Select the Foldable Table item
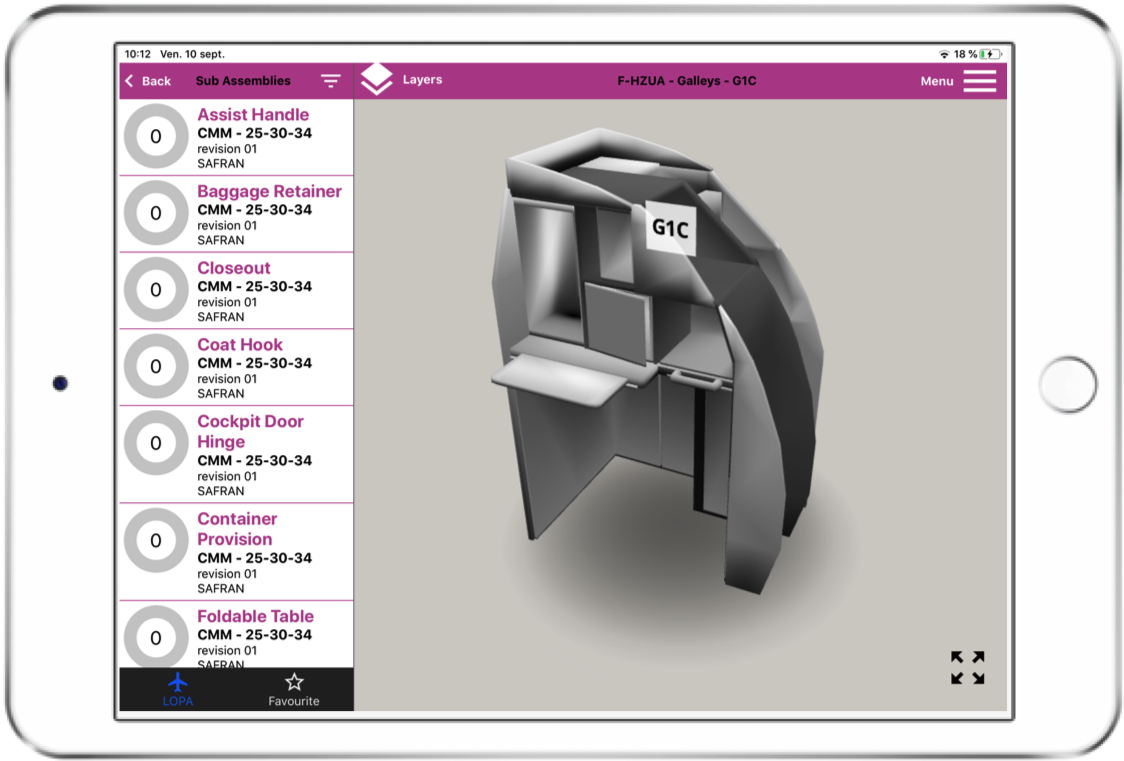Screen dimensions: 1124x761 click(x=255, y=616)
